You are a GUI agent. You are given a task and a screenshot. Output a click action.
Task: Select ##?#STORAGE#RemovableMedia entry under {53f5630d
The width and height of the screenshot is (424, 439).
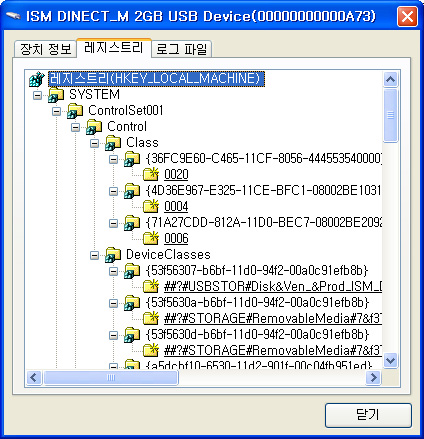[x=273, y=351]
